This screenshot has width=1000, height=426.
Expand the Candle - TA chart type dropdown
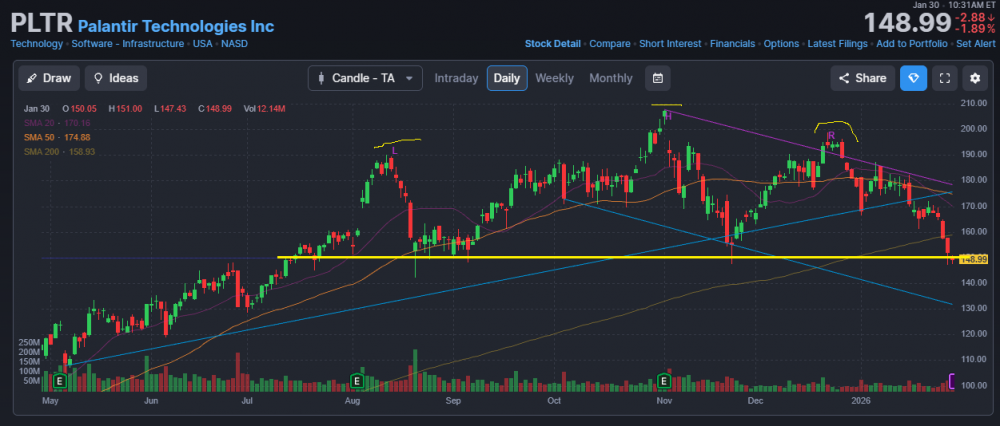pyautogui.click(x=365, y=78)
